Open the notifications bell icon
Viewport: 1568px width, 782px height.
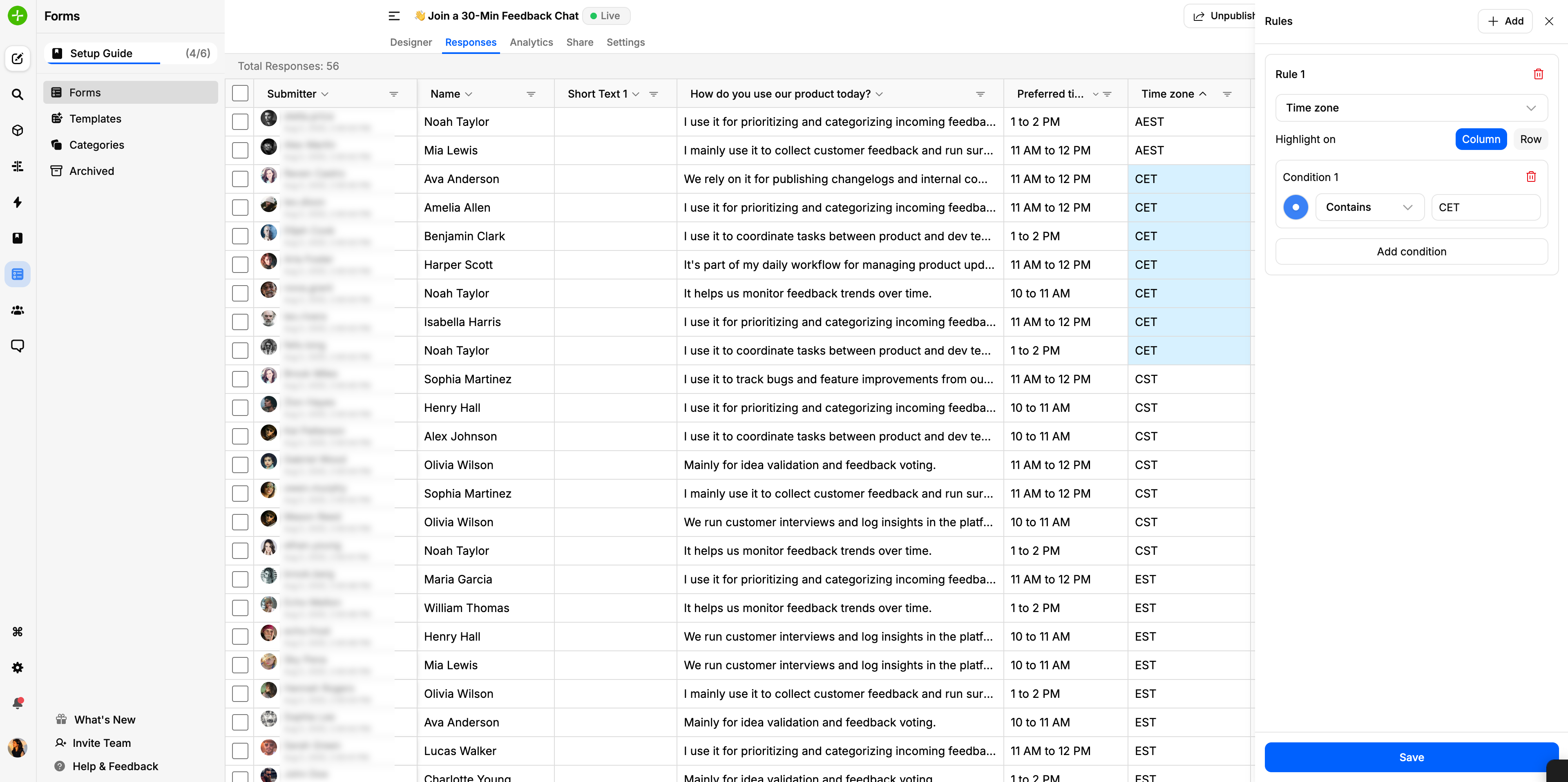coord(18,704)
